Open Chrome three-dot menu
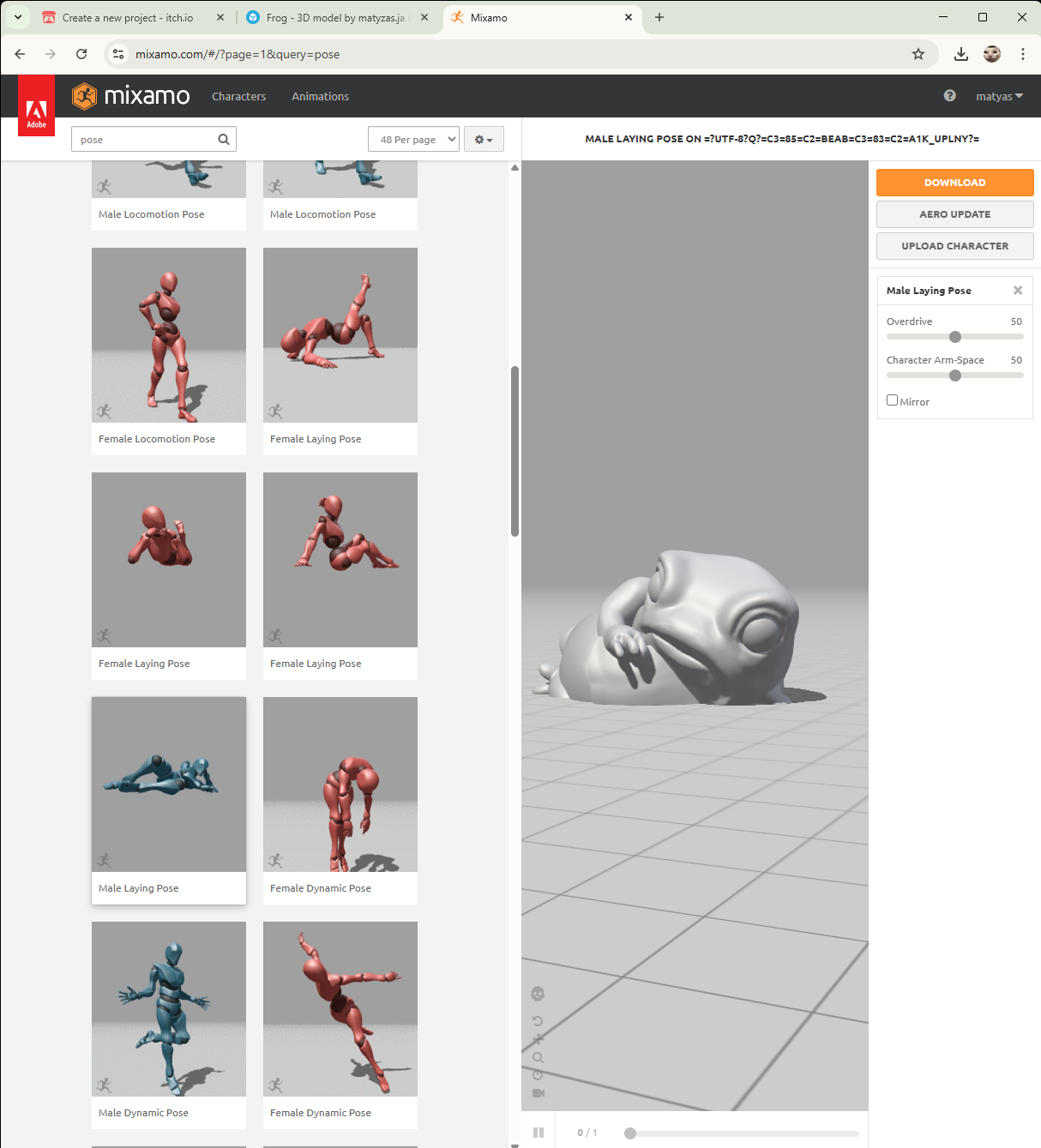This screenshot has width=1041, height=1148. (x=1023, y=54)
